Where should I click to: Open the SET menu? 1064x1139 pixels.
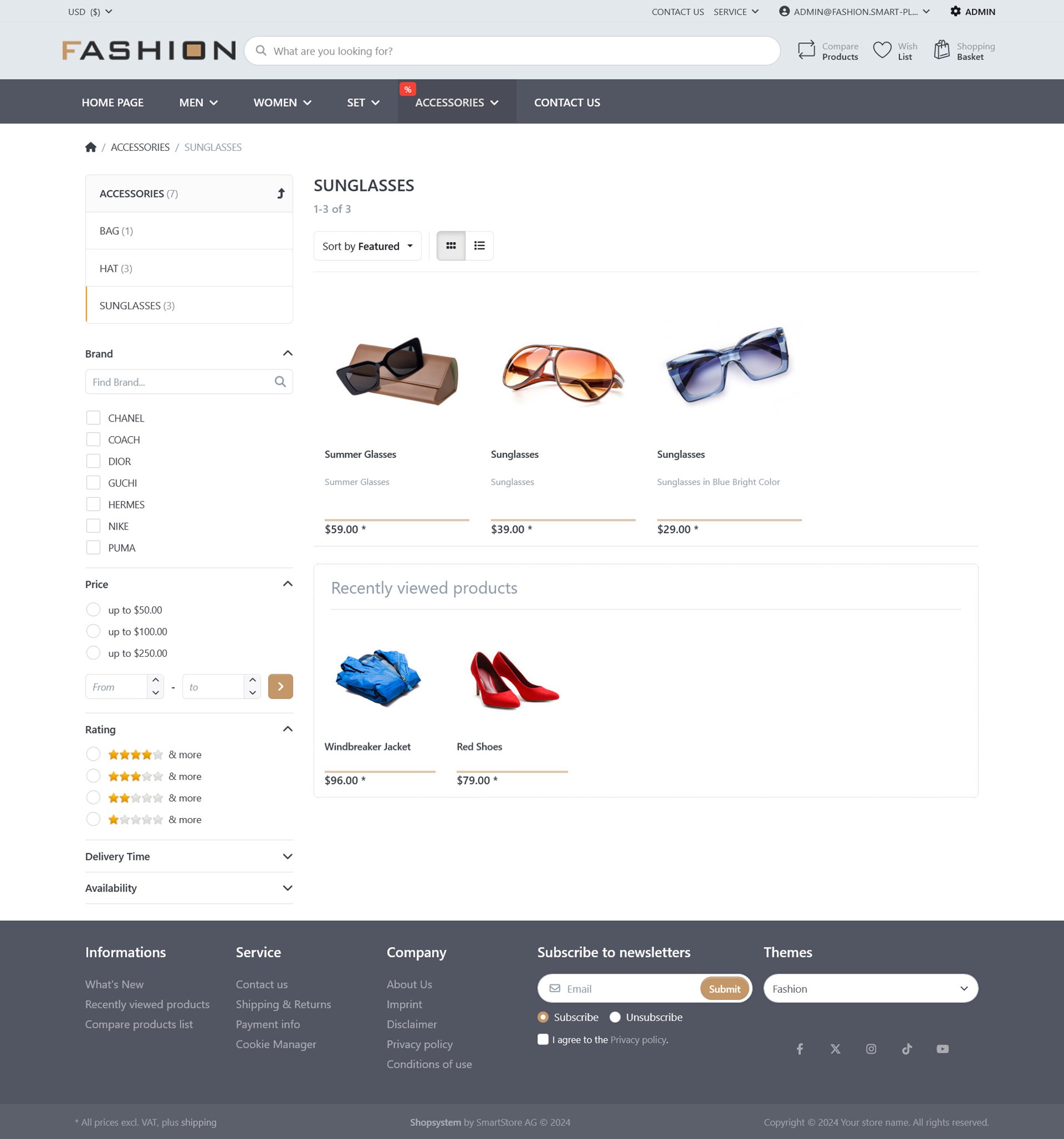363,102
